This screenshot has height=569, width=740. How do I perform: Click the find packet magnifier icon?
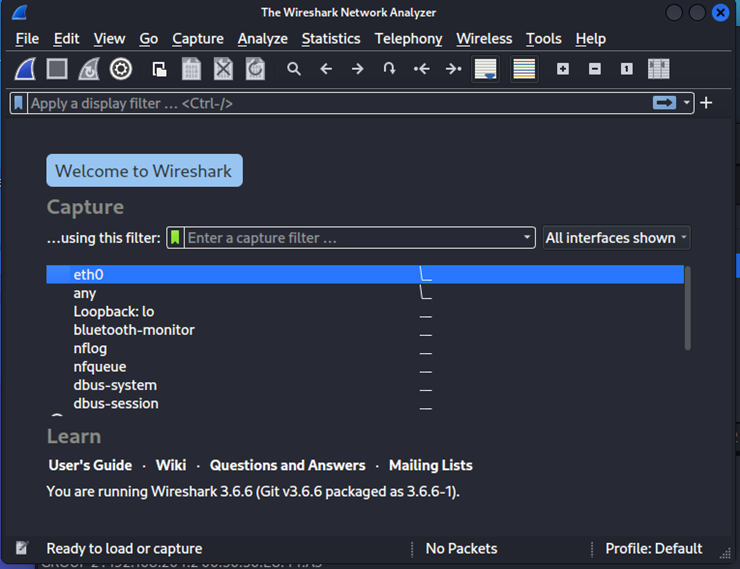click(x=294, y=69)
